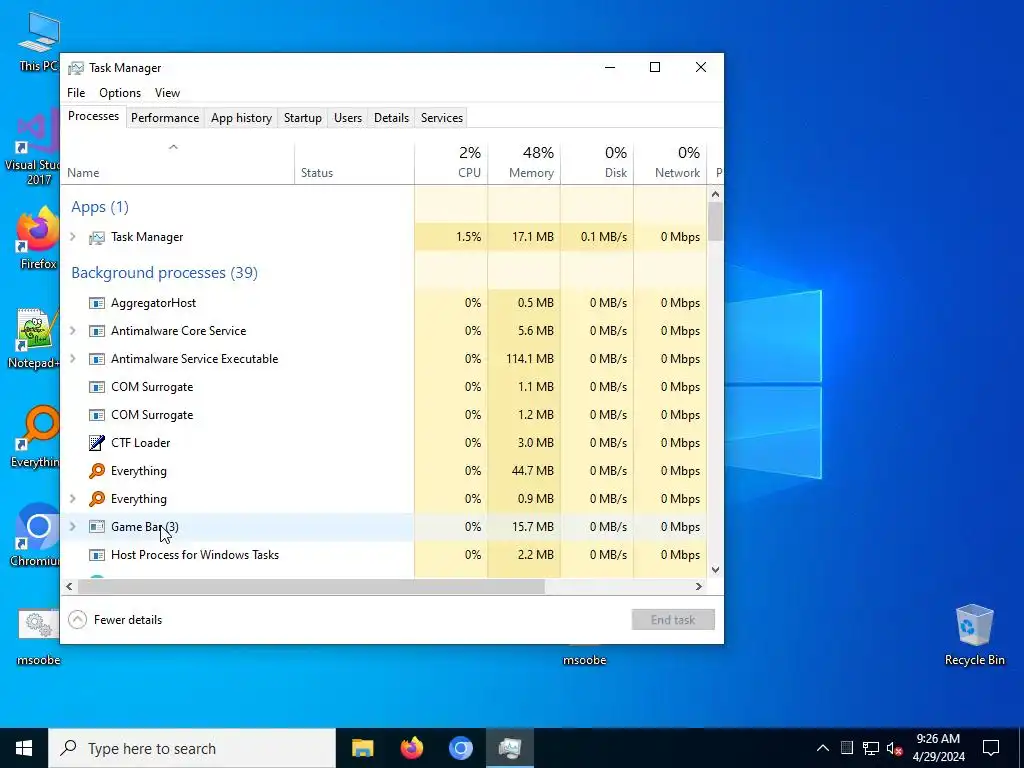Select the left msoobe desktop icon
This screenshot has height=768, width=1024.
[x=39, y=637]
